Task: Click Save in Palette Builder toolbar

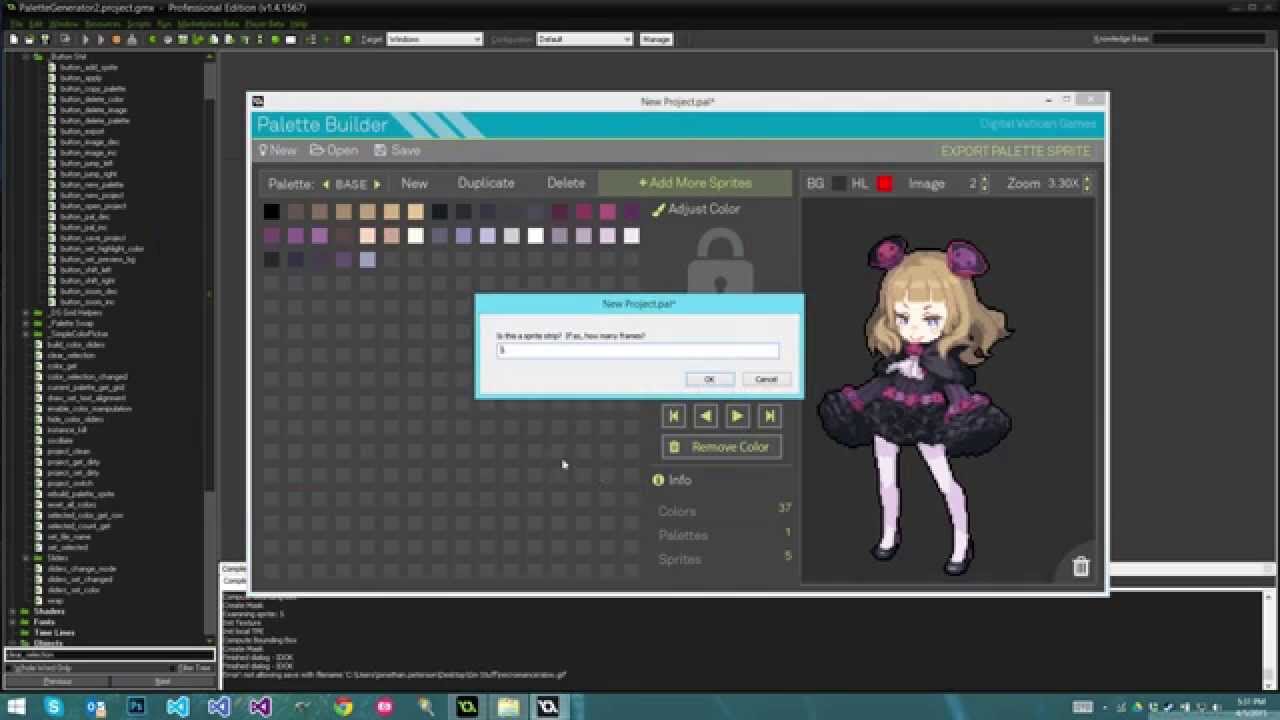Action: point(397,150)
